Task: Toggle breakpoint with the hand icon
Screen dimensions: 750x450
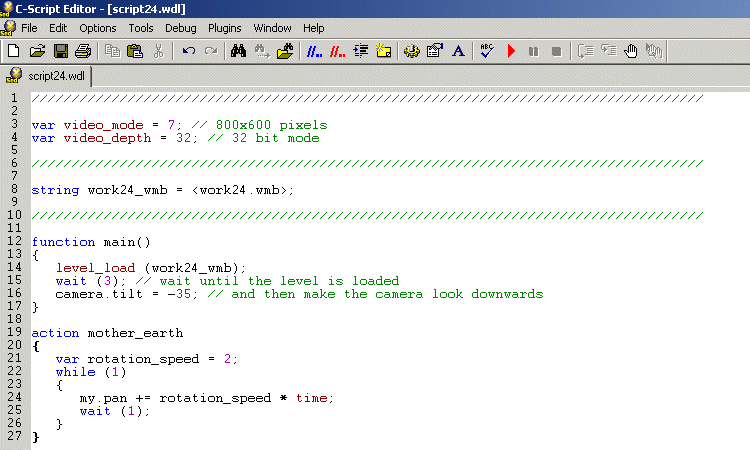Action: coord(631,51)
